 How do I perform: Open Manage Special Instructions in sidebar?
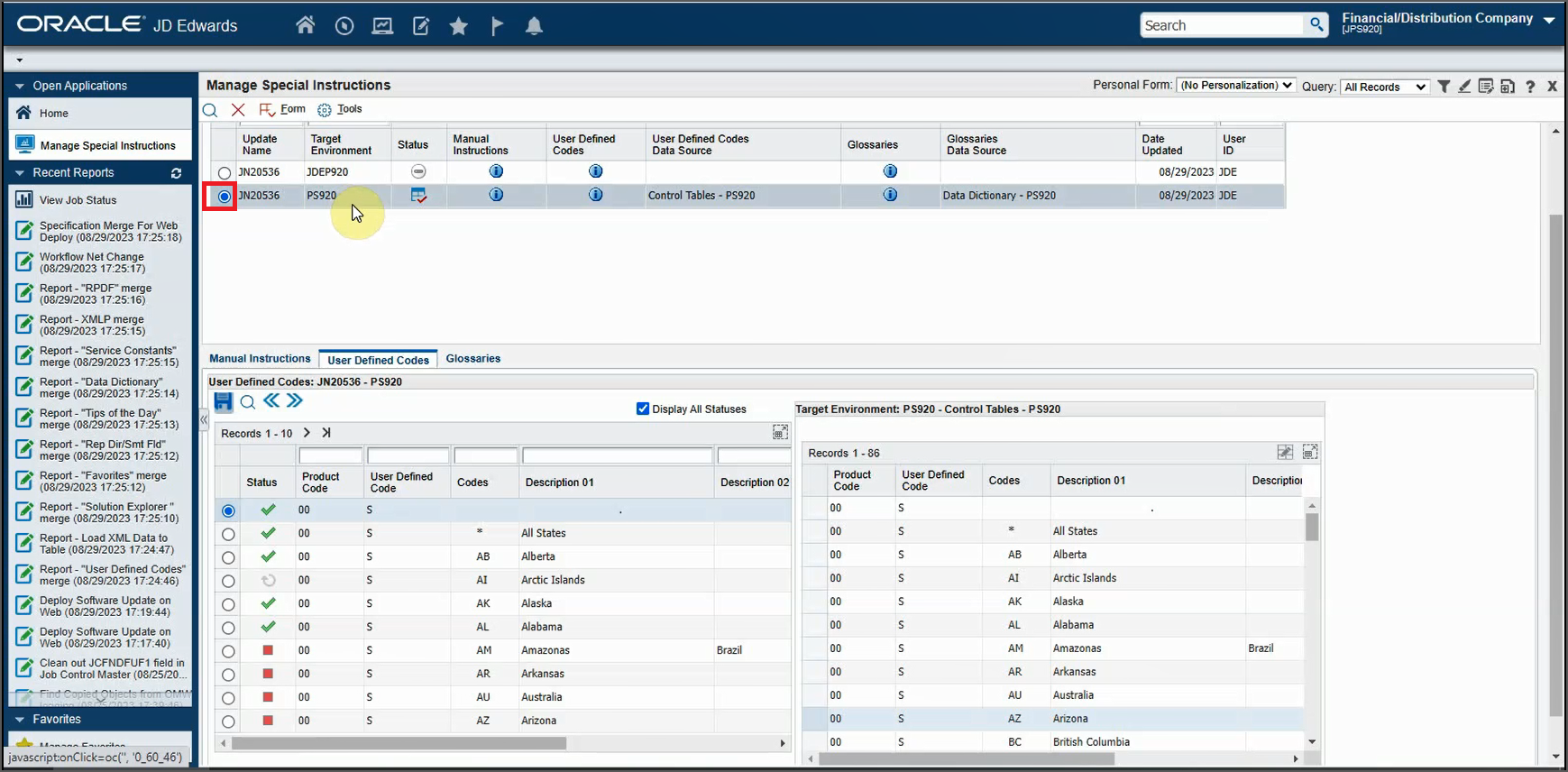(x=100, y=145)
